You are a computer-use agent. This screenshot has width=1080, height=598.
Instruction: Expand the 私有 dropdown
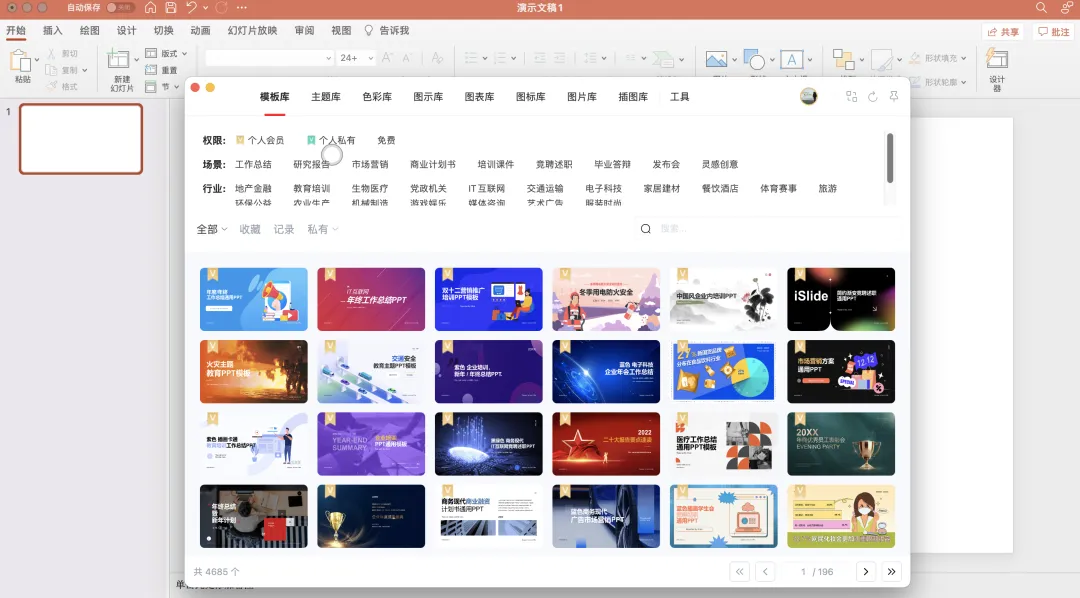tap(322, 229)
